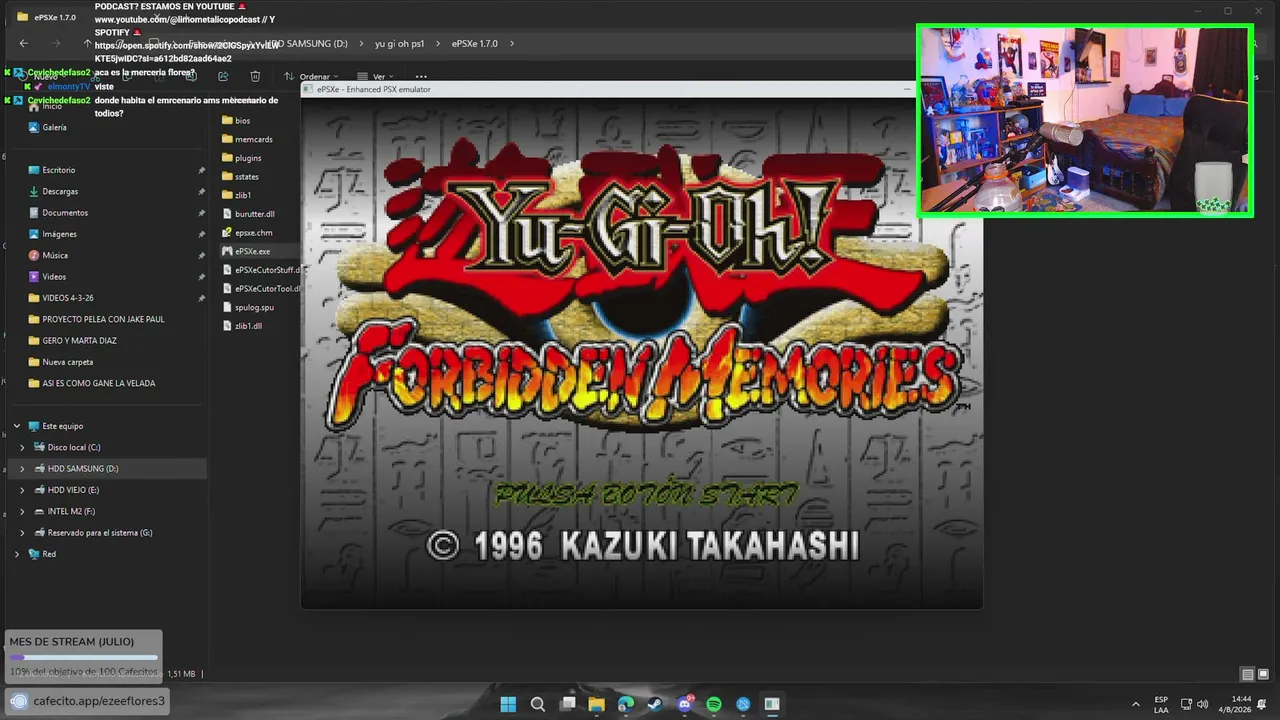This screenshot has width=1280, height=720.
Task: Open the Ordenar sort dropdown
Action: click(311, 76)
